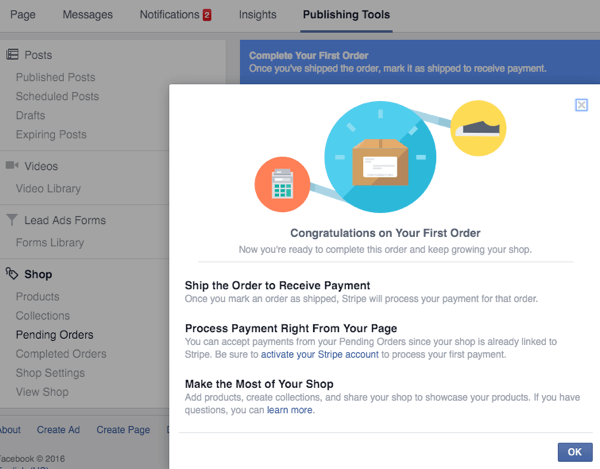Click the orange calculator illustration icon
Viewport: 600px width, 469px height.
pyautogui.click(x=281, y=184)
